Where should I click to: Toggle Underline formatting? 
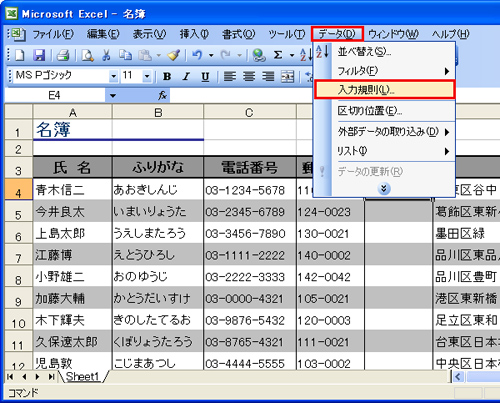pyautogui.click(x=205, y=76)
